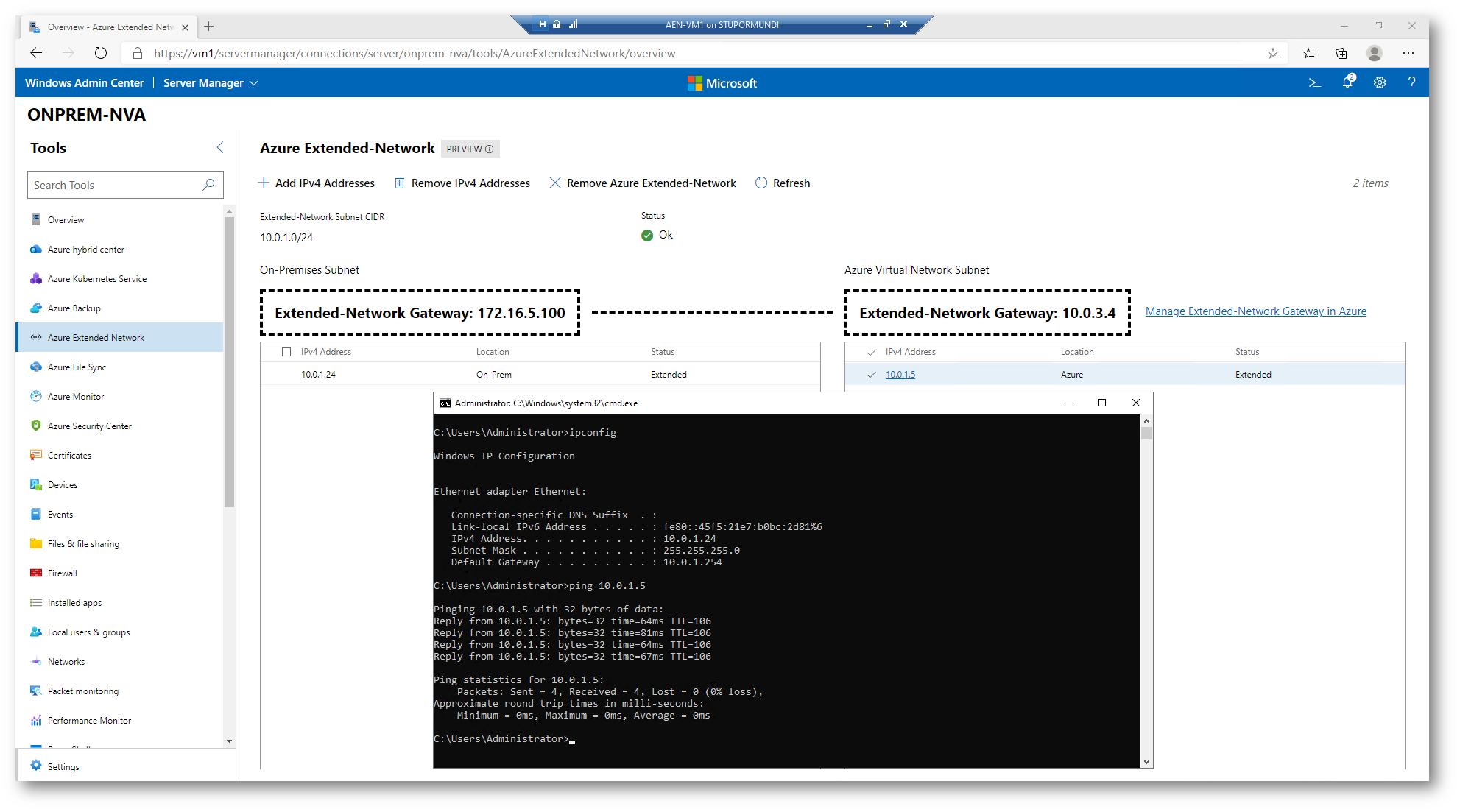Screen dimensions: 1460x812
Task: Open PowerShell console icon in header
Action: 1314,82
